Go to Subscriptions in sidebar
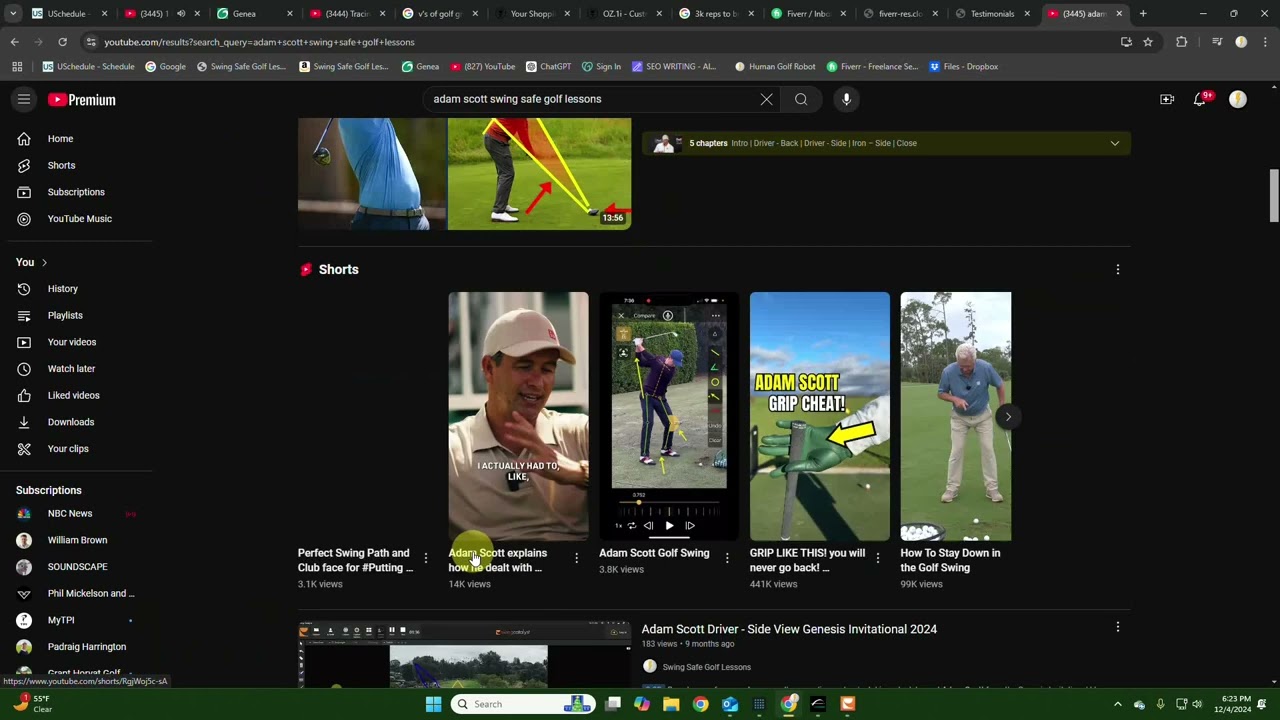Viewport: 1280px width, 720px height. 76,192
